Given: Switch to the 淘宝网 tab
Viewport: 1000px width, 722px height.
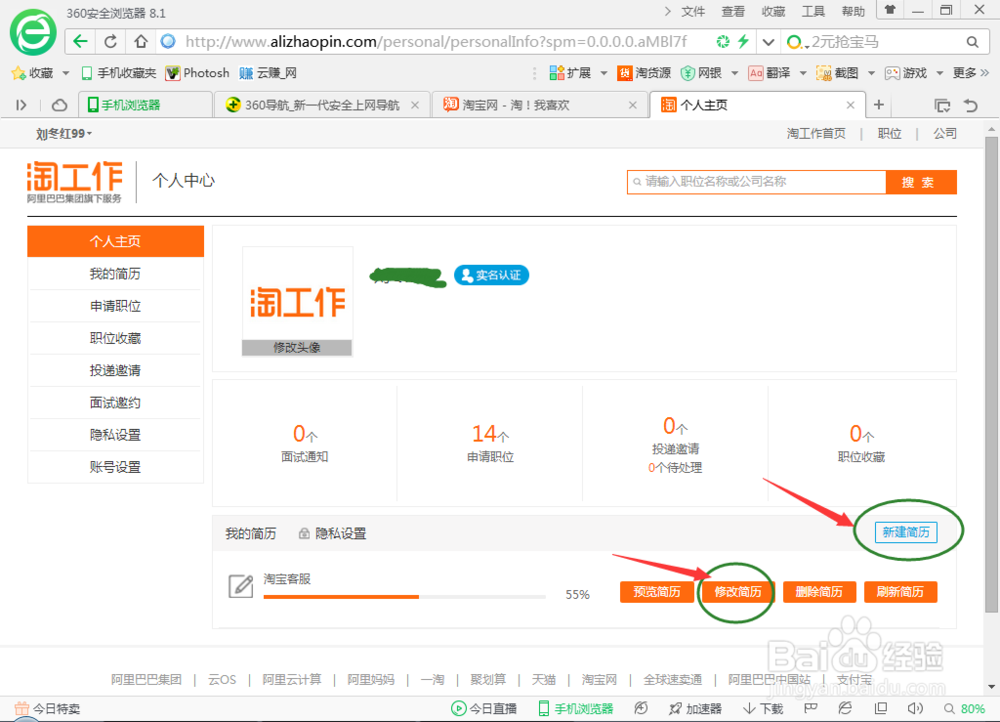Looking at the screenshot, I should coord(540,105).
